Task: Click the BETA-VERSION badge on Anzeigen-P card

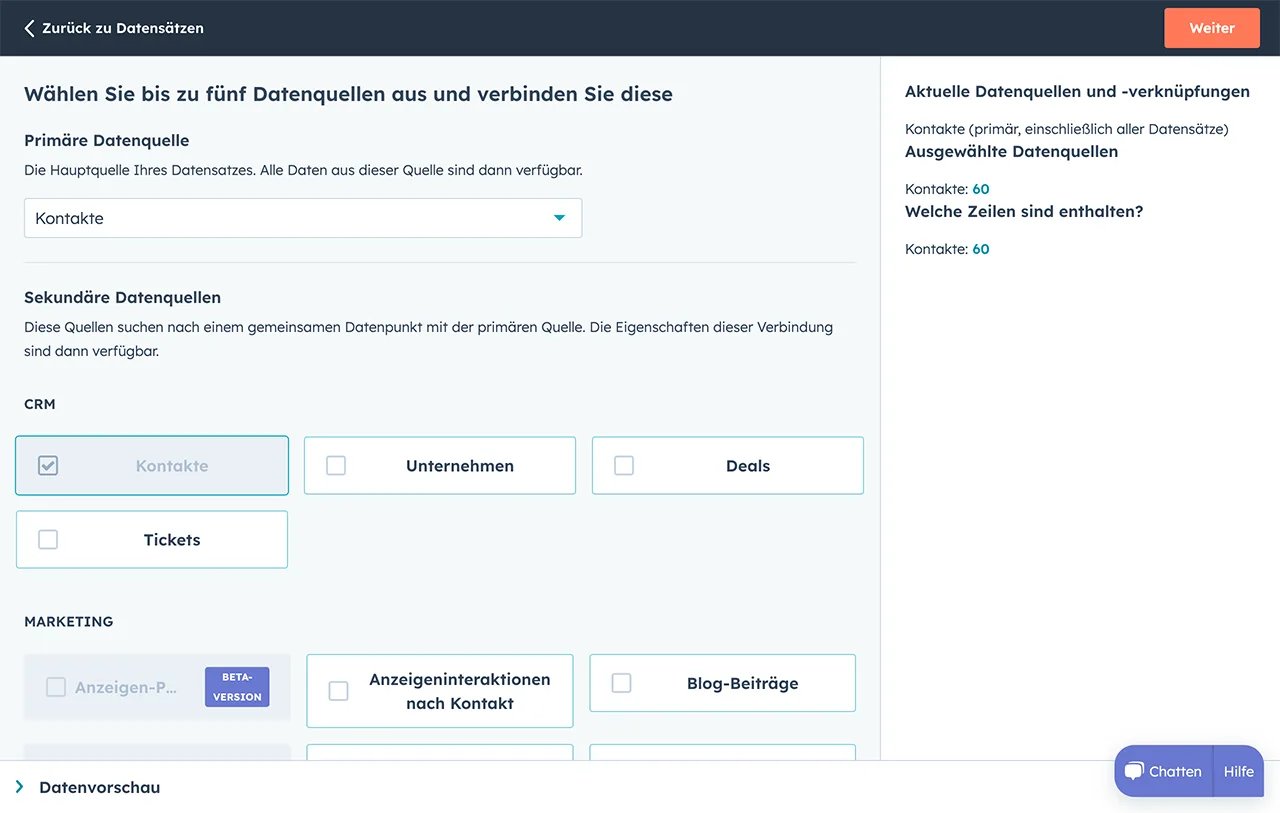Action: pos(236,687)
